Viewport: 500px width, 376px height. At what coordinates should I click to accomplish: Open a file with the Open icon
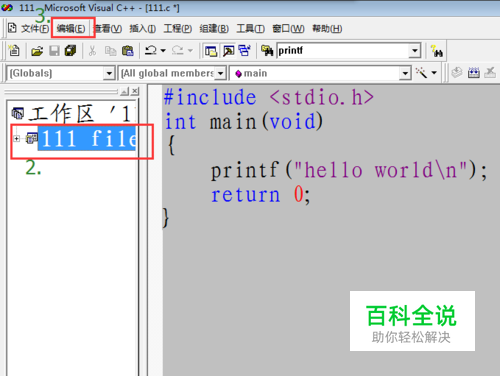click(x=37, y=51)
